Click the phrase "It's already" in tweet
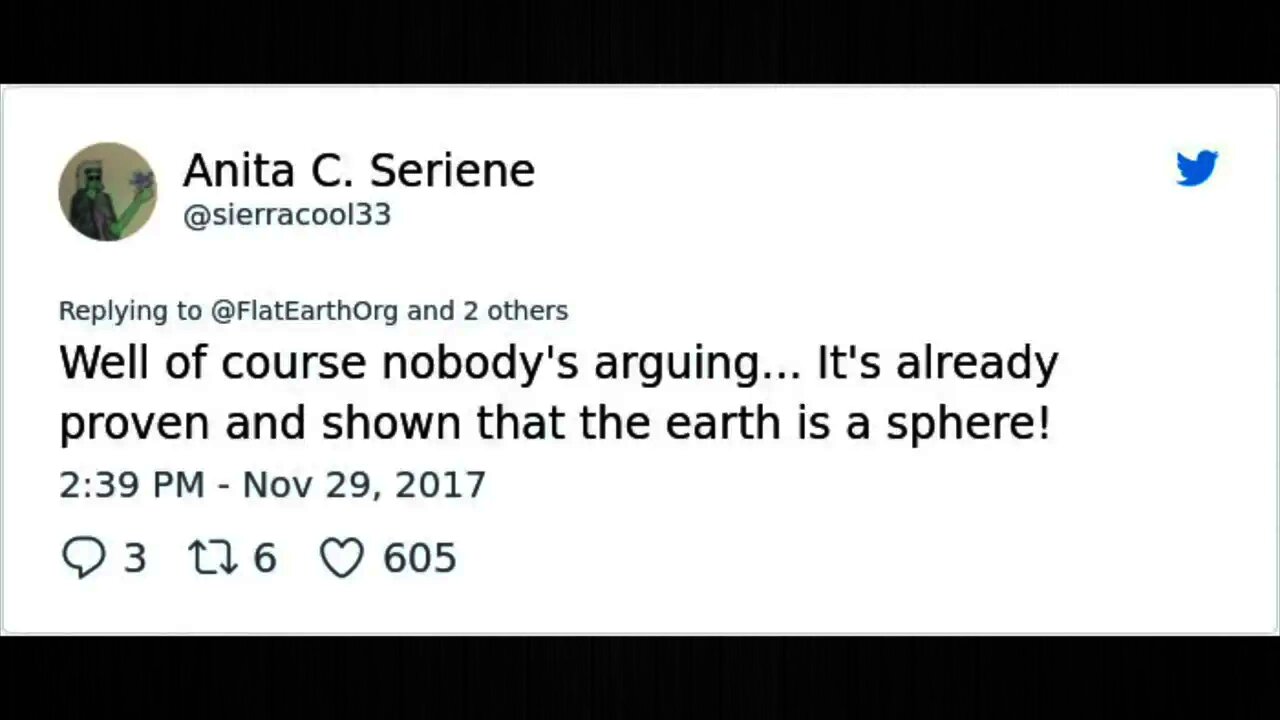The width and height of the screenshot is (1280, 720). [x=938, y=363]
